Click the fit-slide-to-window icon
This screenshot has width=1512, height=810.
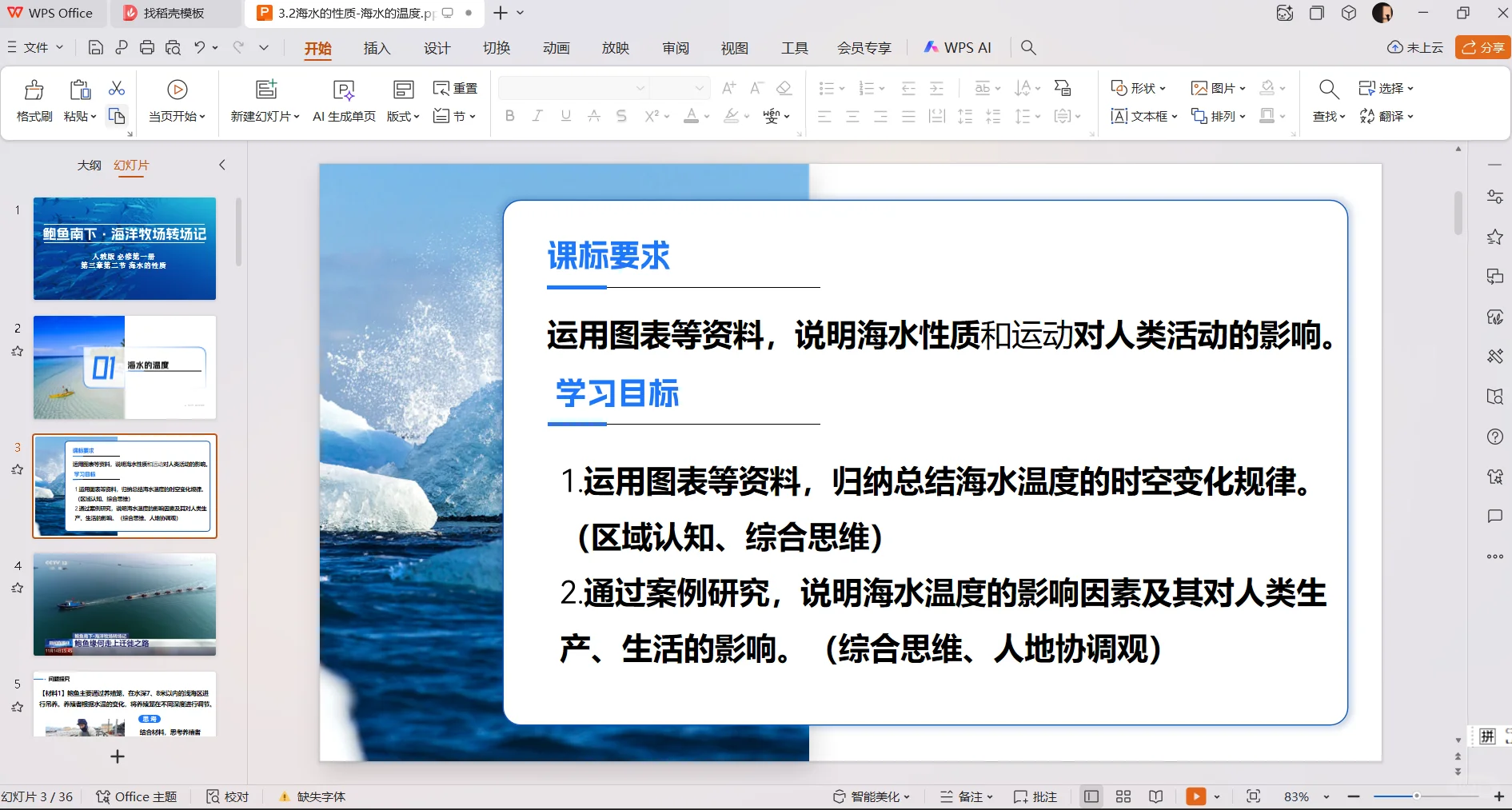1253,796
